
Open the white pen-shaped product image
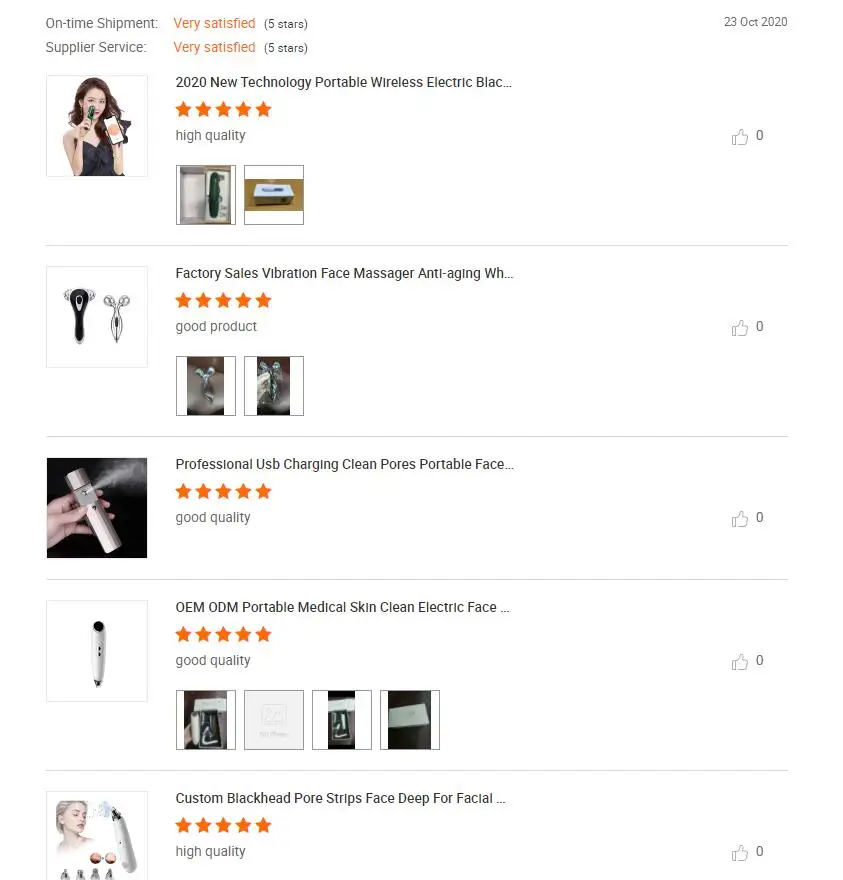pyautogui.click(x=97, y=651)
